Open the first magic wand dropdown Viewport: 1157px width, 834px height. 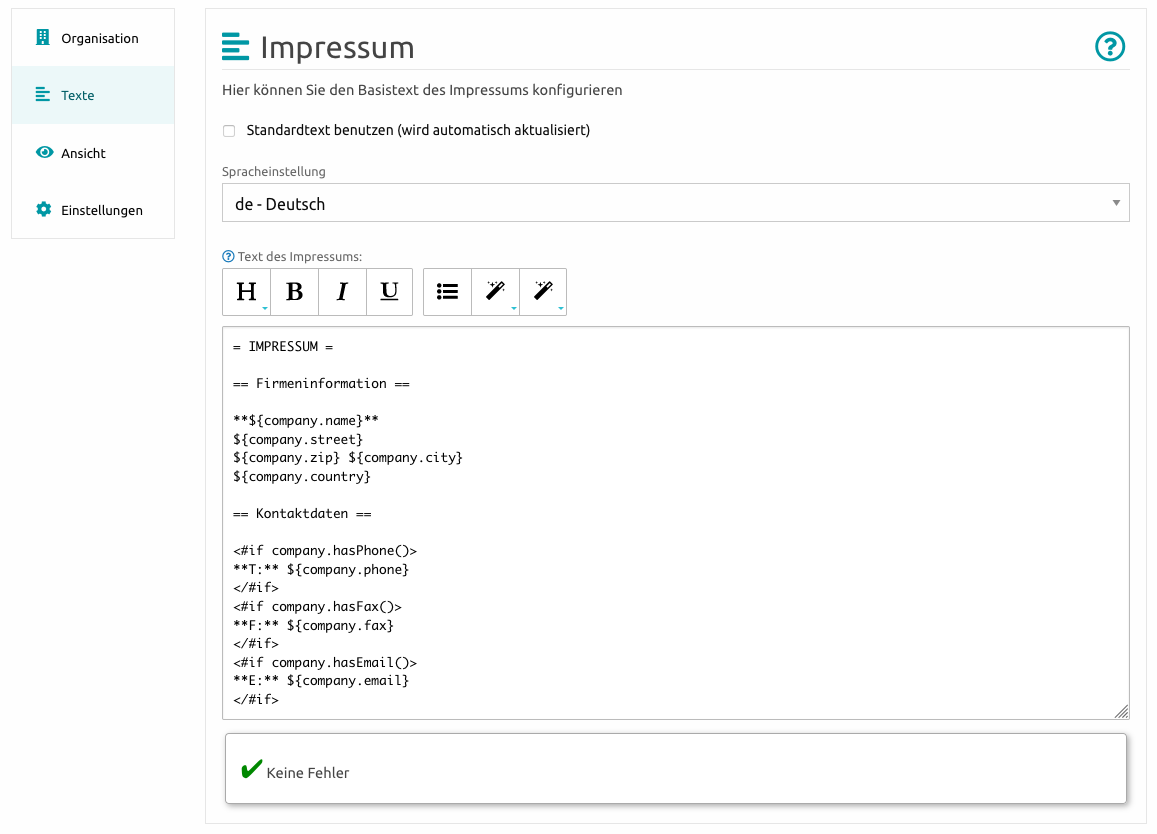(495, 292)
